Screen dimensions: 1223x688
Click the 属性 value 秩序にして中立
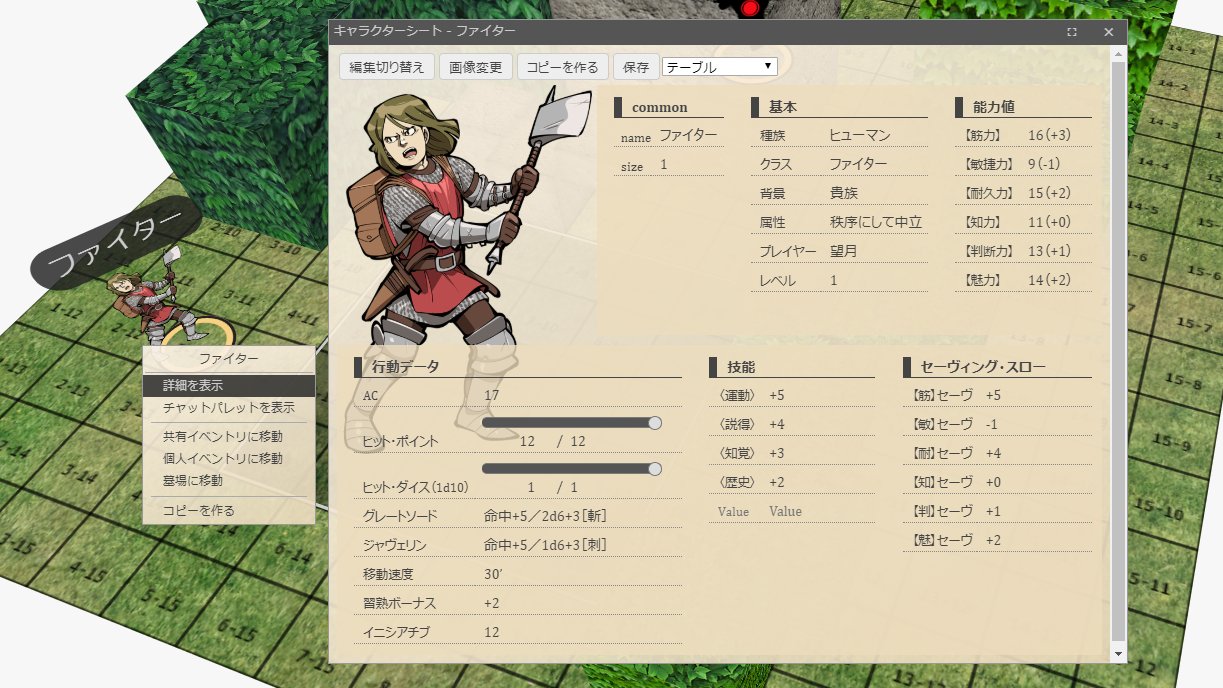(875, 222)
